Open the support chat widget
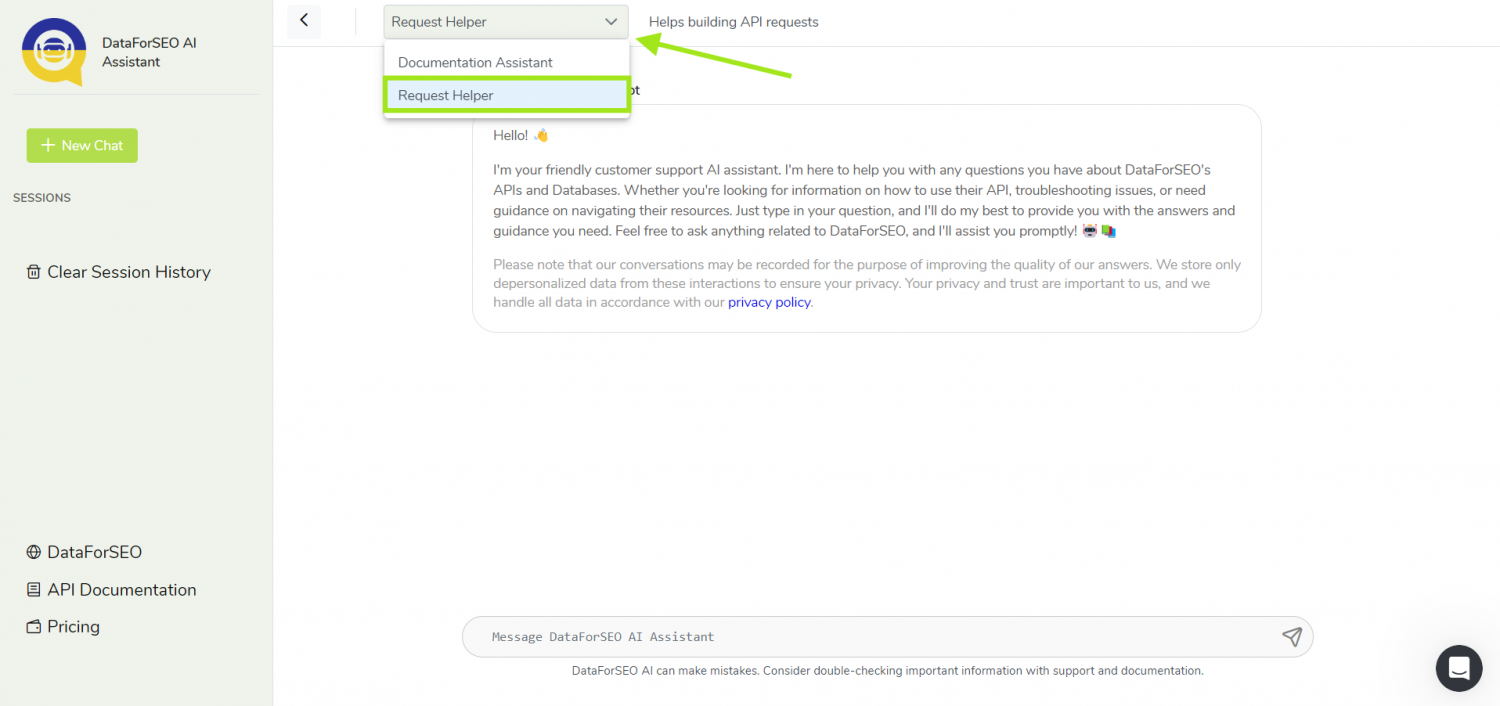Viewport: 1500px width, 706px height. pos(1459,668)
